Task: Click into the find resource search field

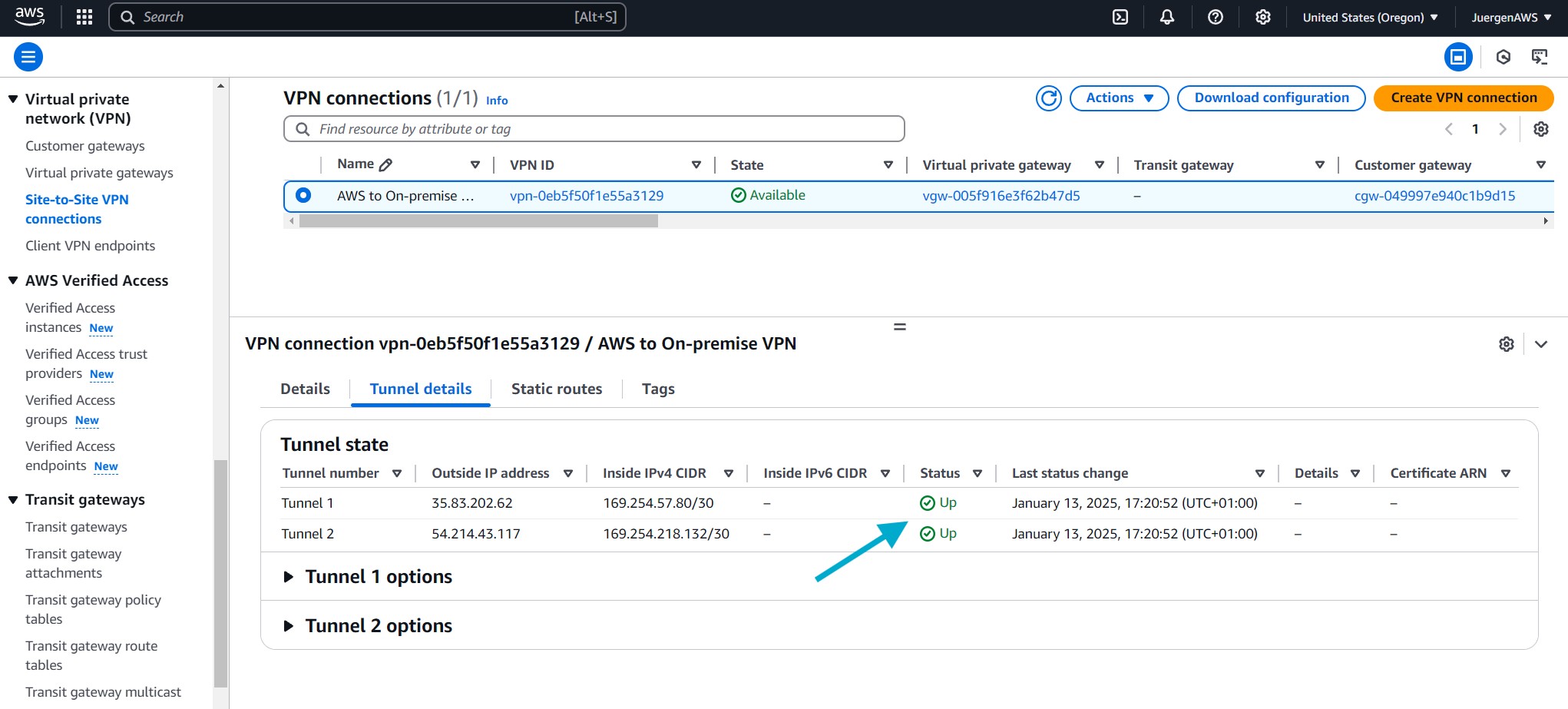Action: point(594,129)
